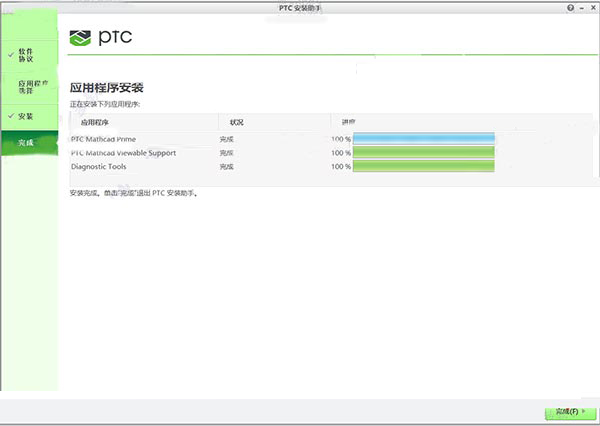Screen dimensions: 600x426
Task: Click the Diagnostic Tools progress bar
Action: point(424,166)
